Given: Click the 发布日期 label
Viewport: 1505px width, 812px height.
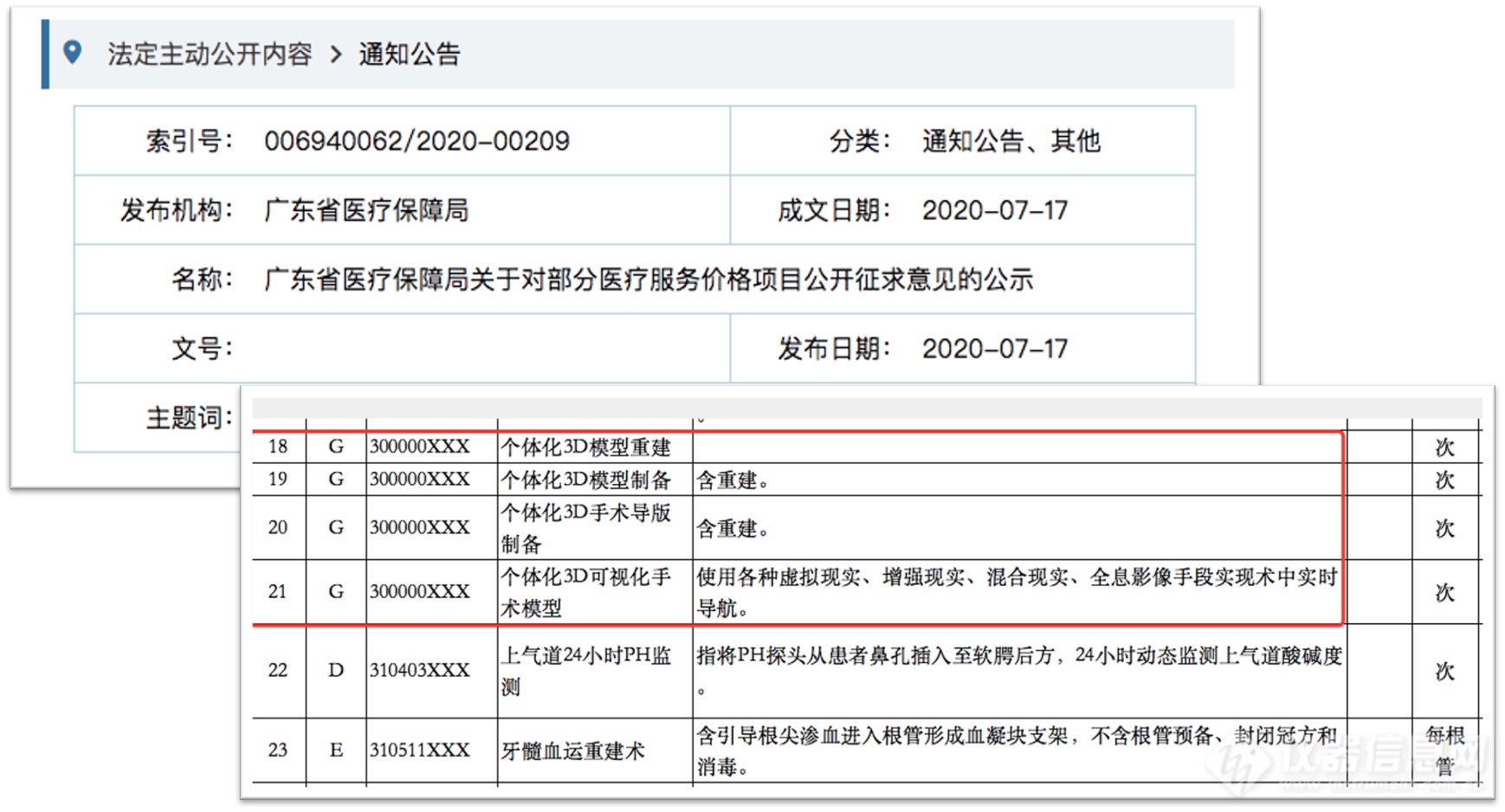Looking at the screenshot, I should tap(833, 349).
